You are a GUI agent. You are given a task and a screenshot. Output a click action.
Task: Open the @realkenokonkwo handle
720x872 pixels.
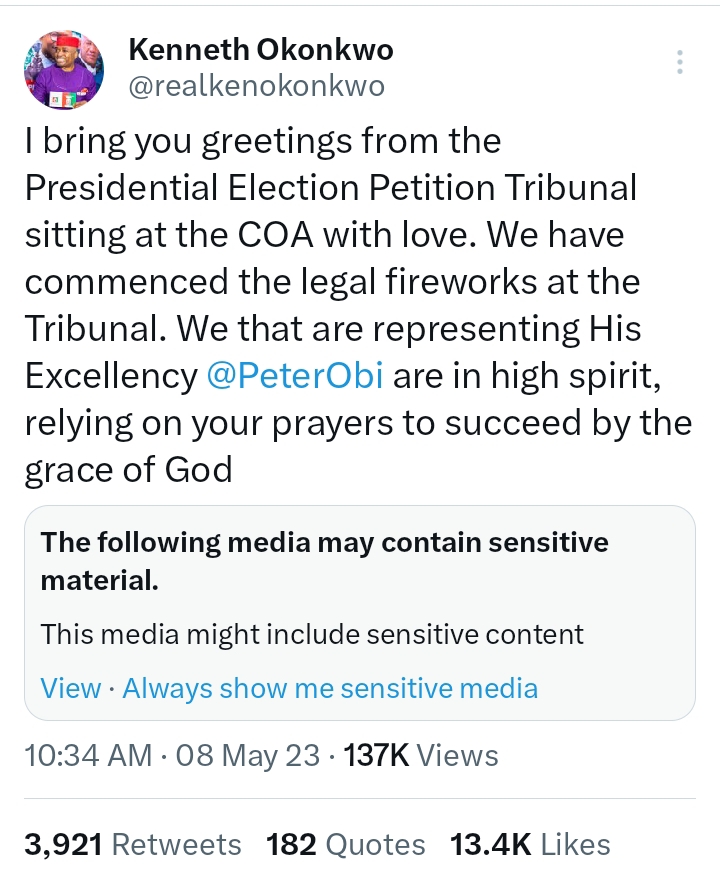[x=256, y=86]
